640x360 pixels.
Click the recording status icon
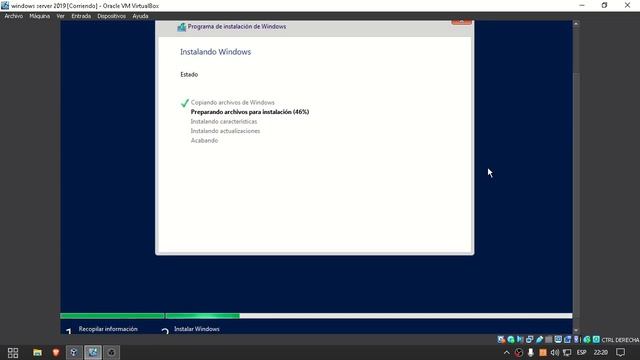[x=567, y=340]
